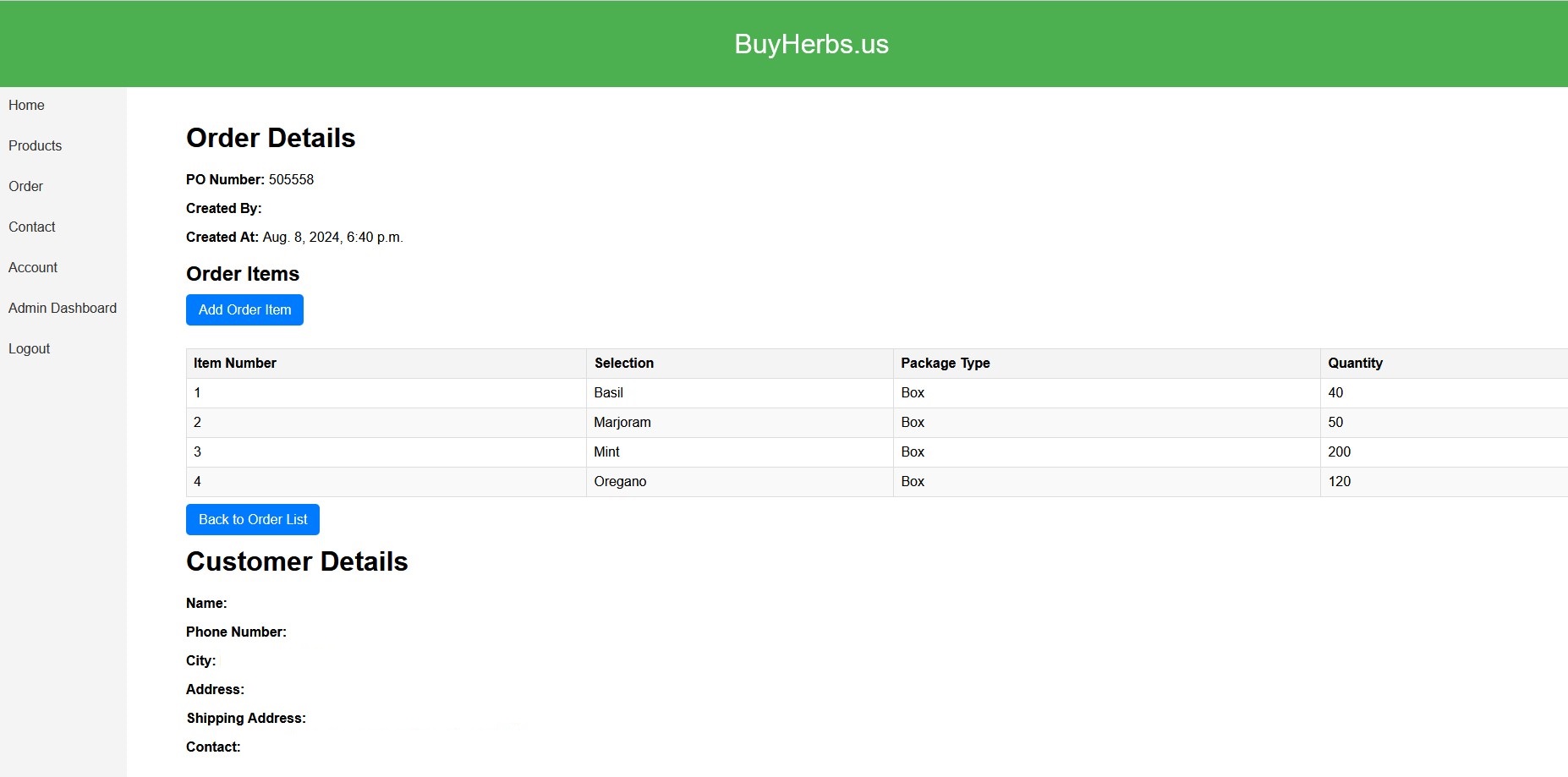Click the Package Type column header

[945, 363]
